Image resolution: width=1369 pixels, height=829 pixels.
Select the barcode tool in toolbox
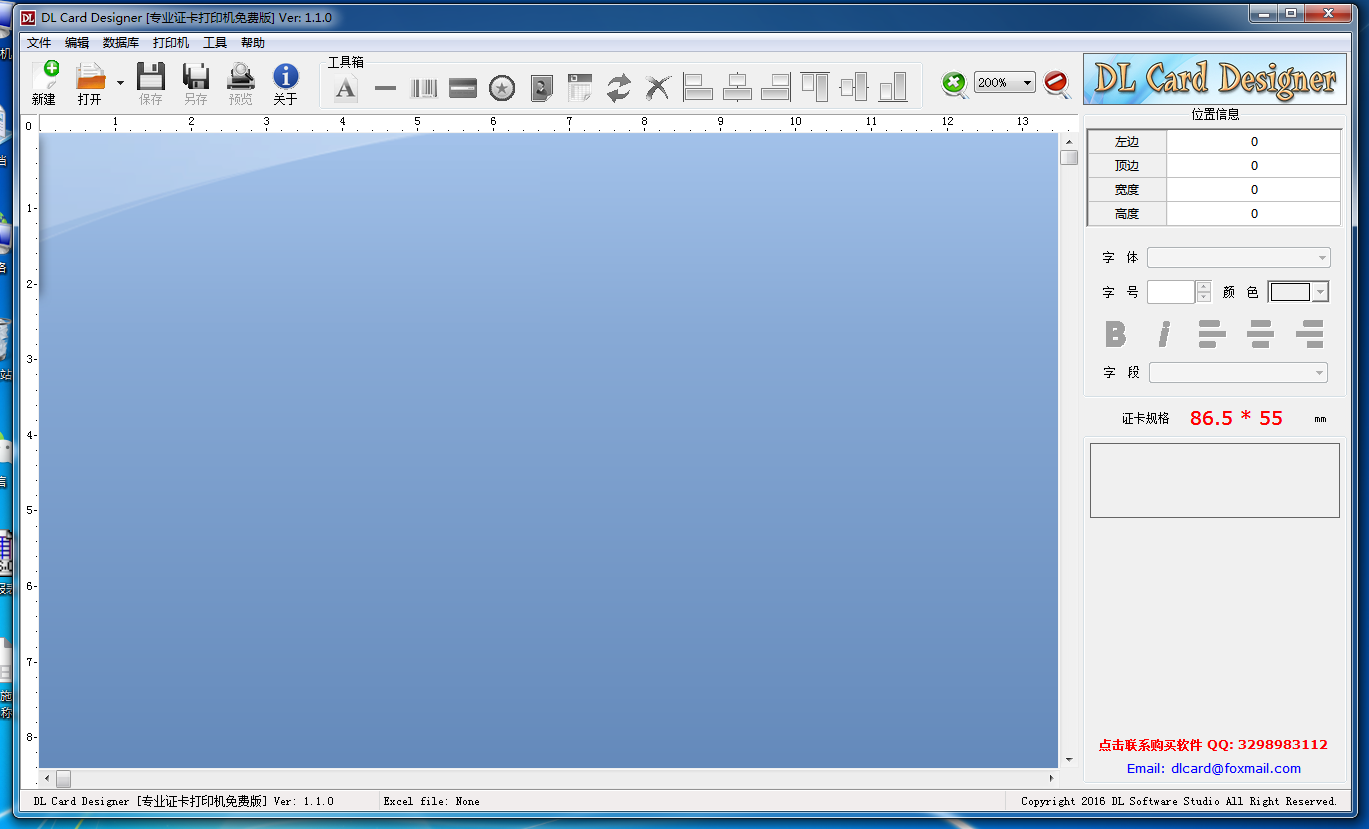(424, 88)
